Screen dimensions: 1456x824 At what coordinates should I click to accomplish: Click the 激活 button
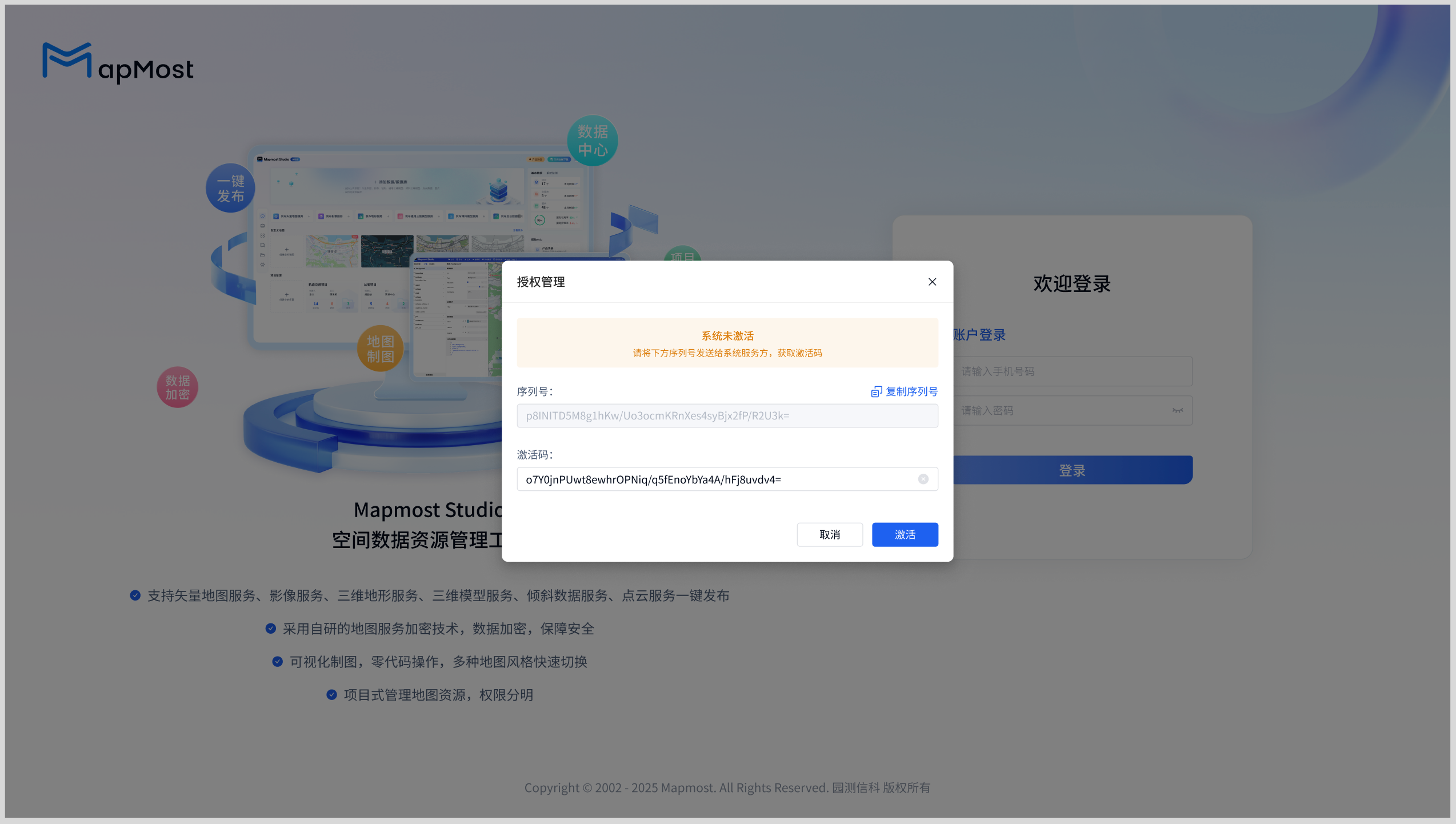click(905, 534)
